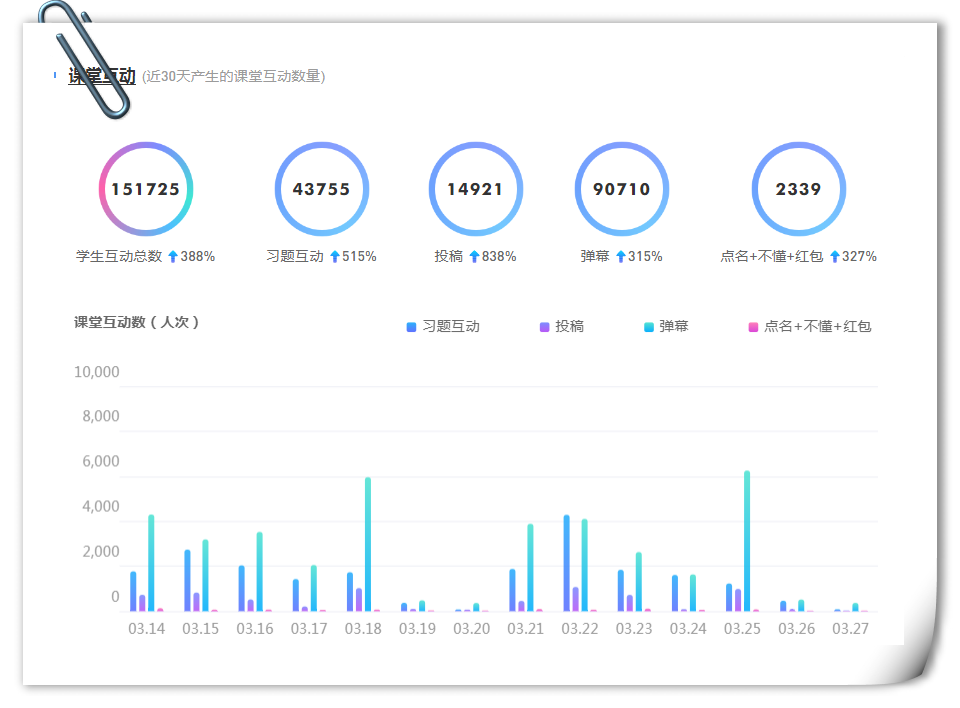Click the tallest 弹幕 bar on 03.25
The image size is (960, 708).
click(747, 540)
